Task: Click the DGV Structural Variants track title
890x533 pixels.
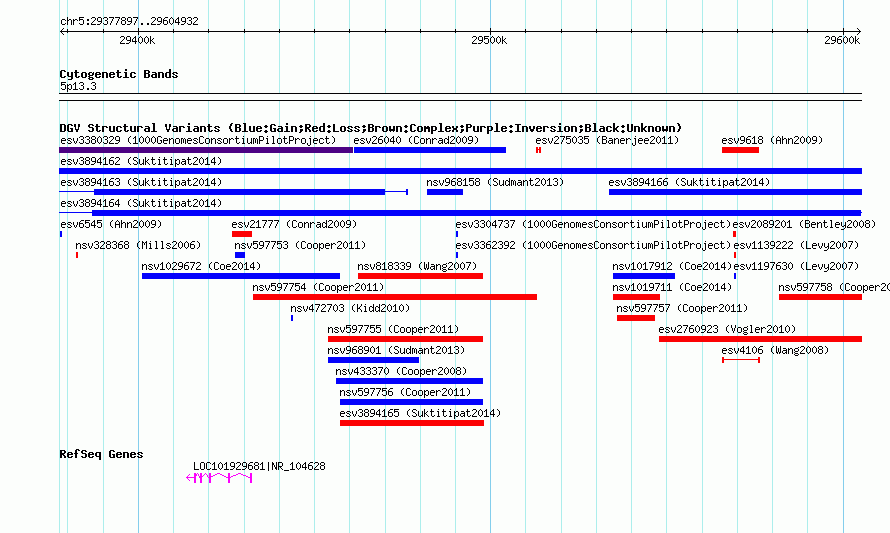Action: pyautogui.click(x=371, y=128)
